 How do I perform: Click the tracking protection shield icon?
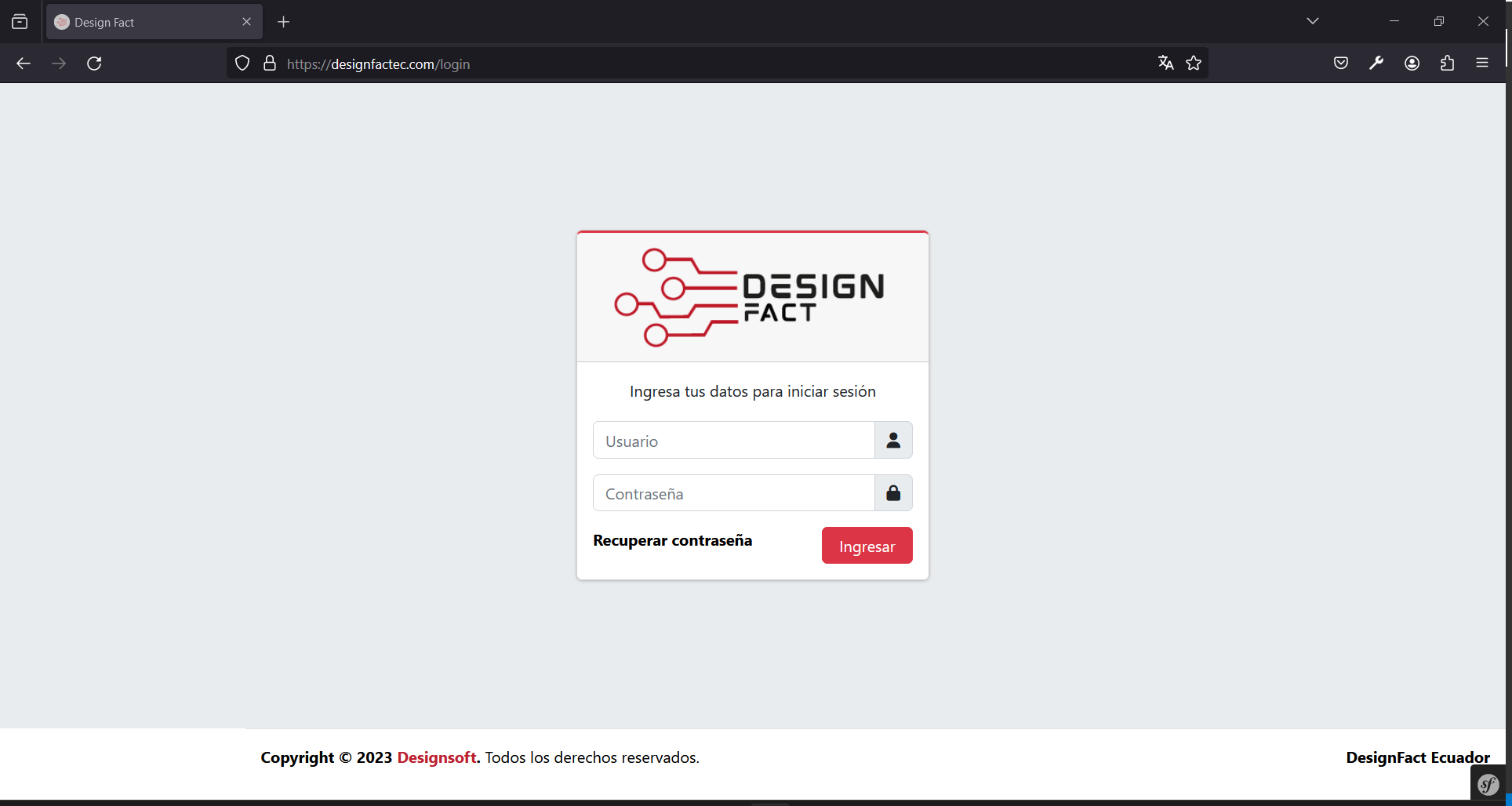(x=242, y=64)
